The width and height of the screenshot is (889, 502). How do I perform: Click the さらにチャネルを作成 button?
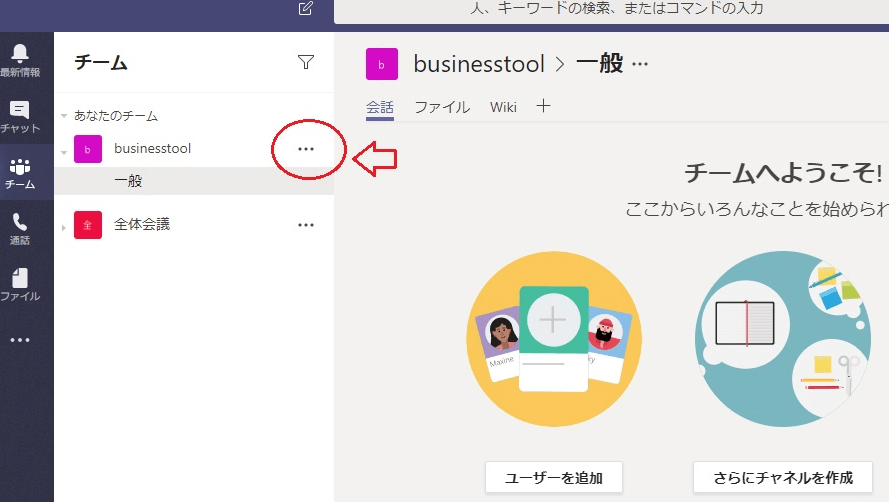(782, 476)
